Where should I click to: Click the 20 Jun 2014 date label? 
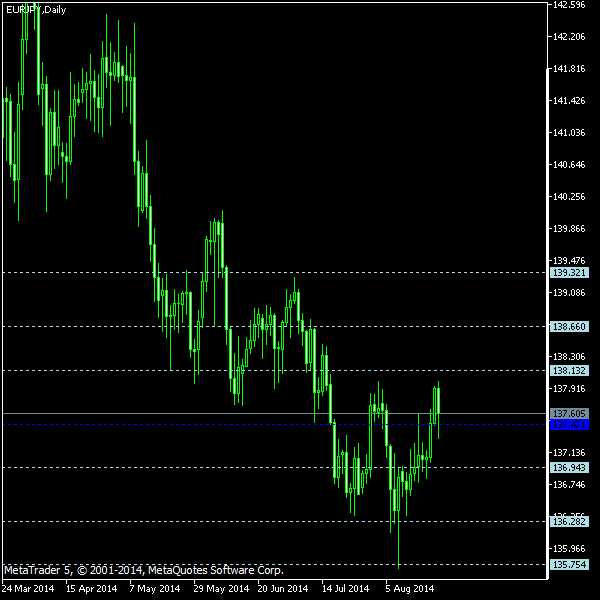click(x=283, y=589)
